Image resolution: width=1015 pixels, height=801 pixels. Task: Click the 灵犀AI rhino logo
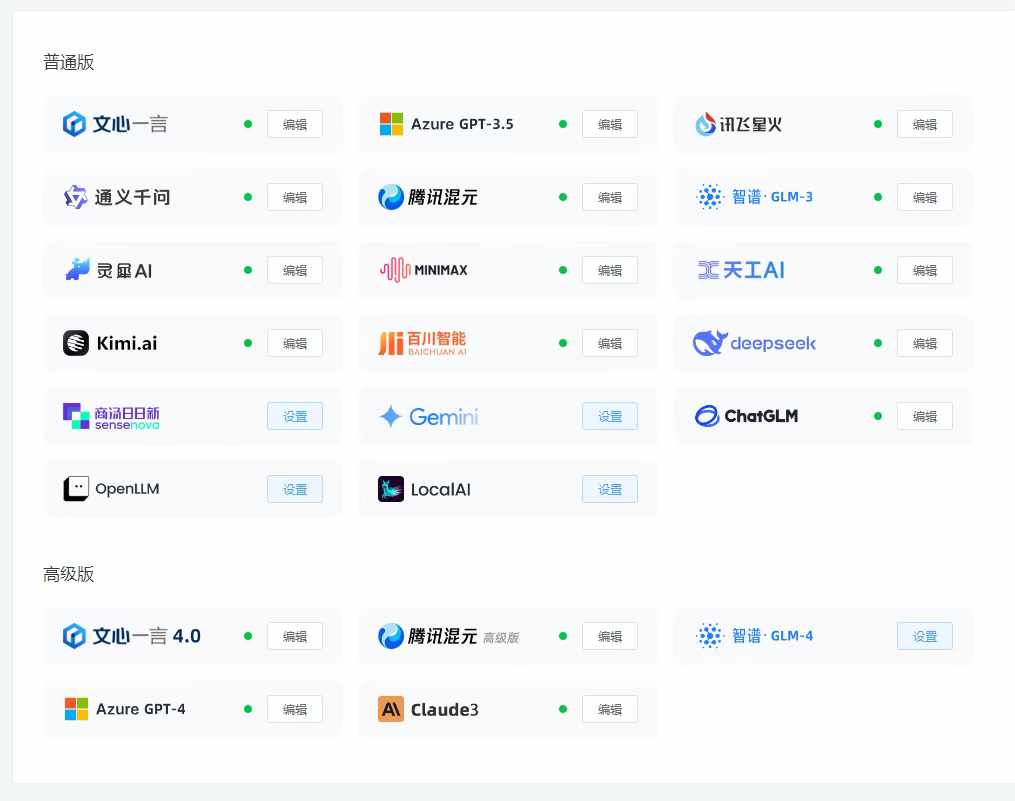click(x=77, y=269)
